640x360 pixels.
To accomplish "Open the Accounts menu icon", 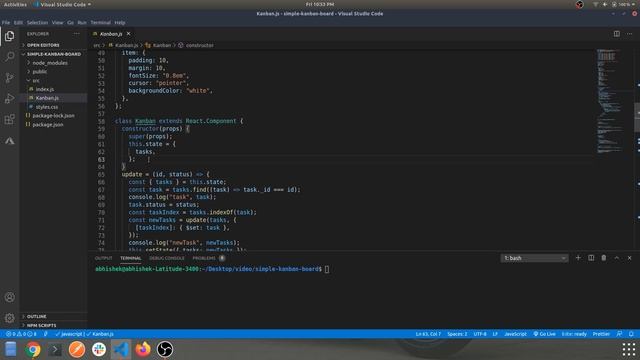I will pyautogui.click(x=9, y=297).
